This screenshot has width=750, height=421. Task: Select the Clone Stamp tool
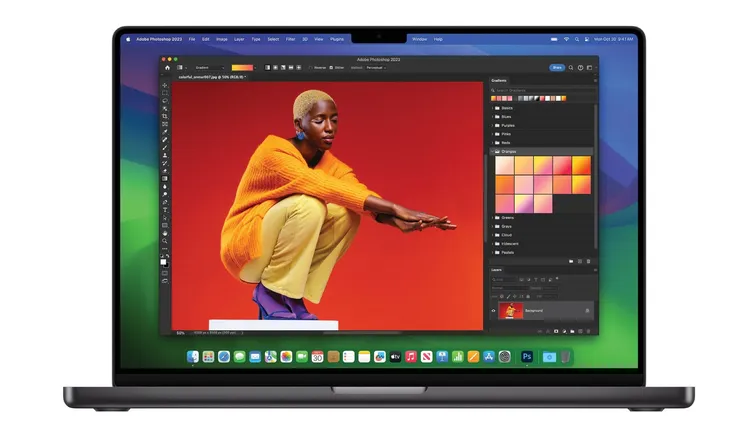(165, 155)
